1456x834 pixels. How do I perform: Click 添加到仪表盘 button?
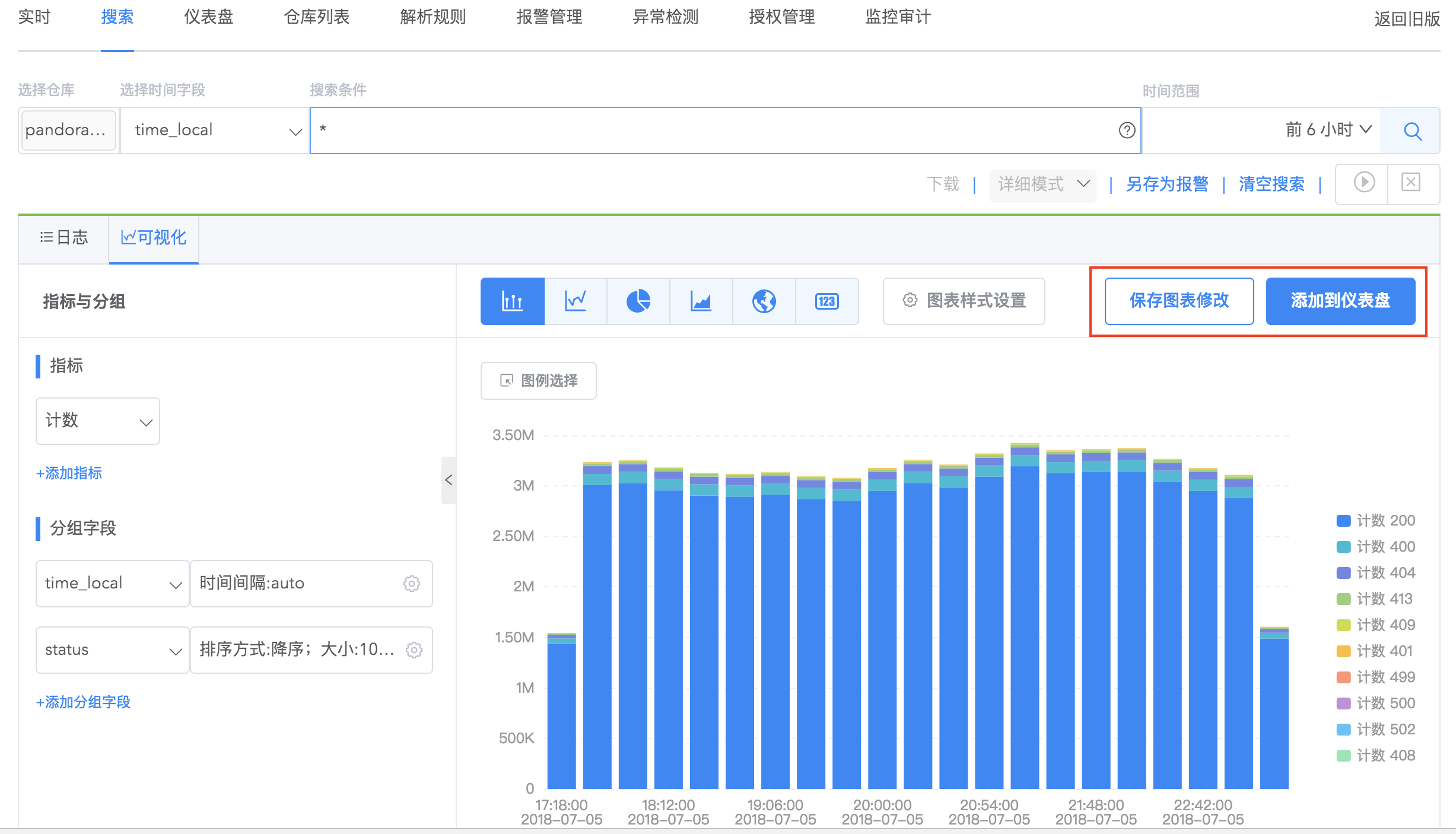pos(1340,301)
